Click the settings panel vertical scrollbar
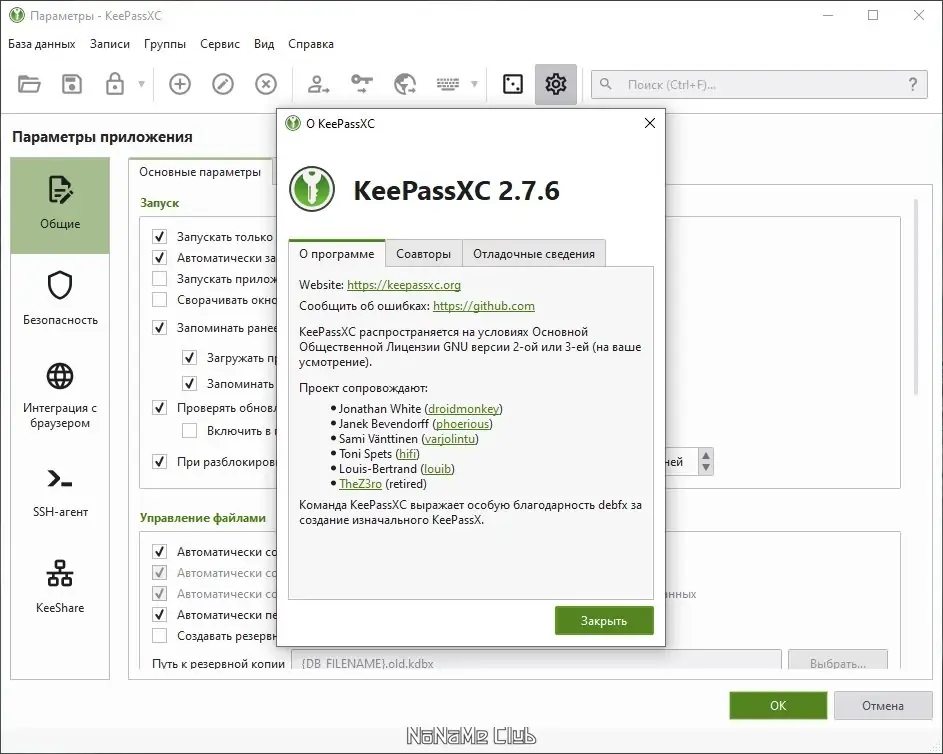This screenshot has width=943, height=754. click(916, 298)
